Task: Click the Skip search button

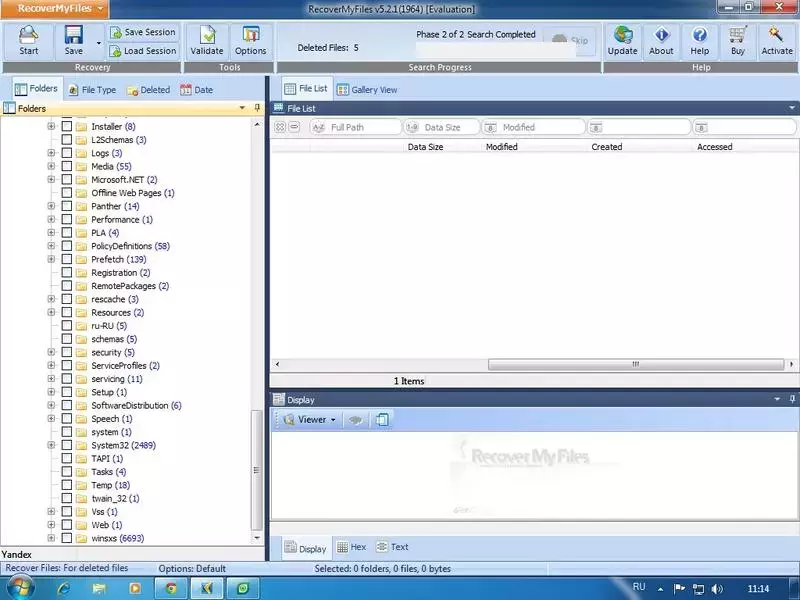Action: [x=570, y=40]
